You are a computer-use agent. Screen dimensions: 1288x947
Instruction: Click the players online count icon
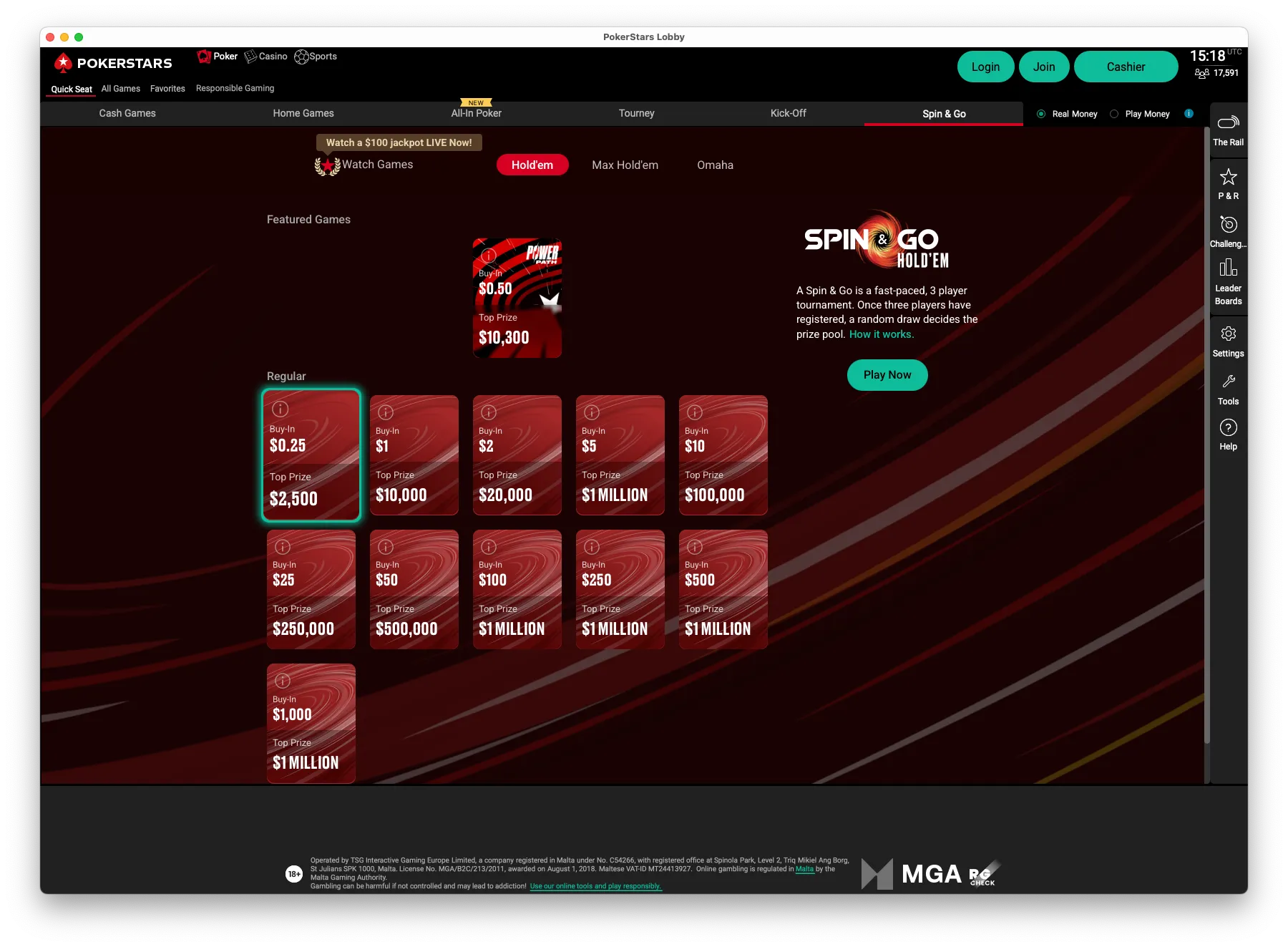click(1202, 73)
